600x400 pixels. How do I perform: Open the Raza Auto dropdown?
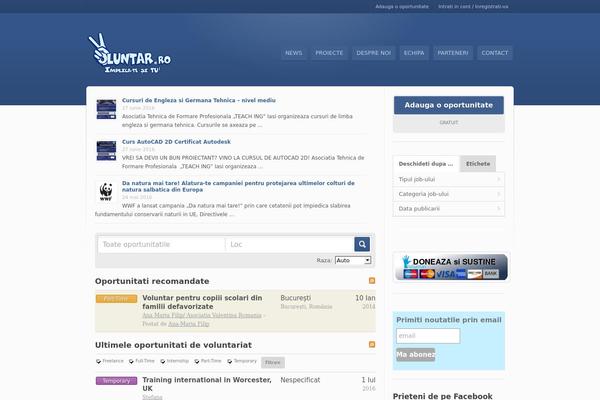[x=353, y=260]
